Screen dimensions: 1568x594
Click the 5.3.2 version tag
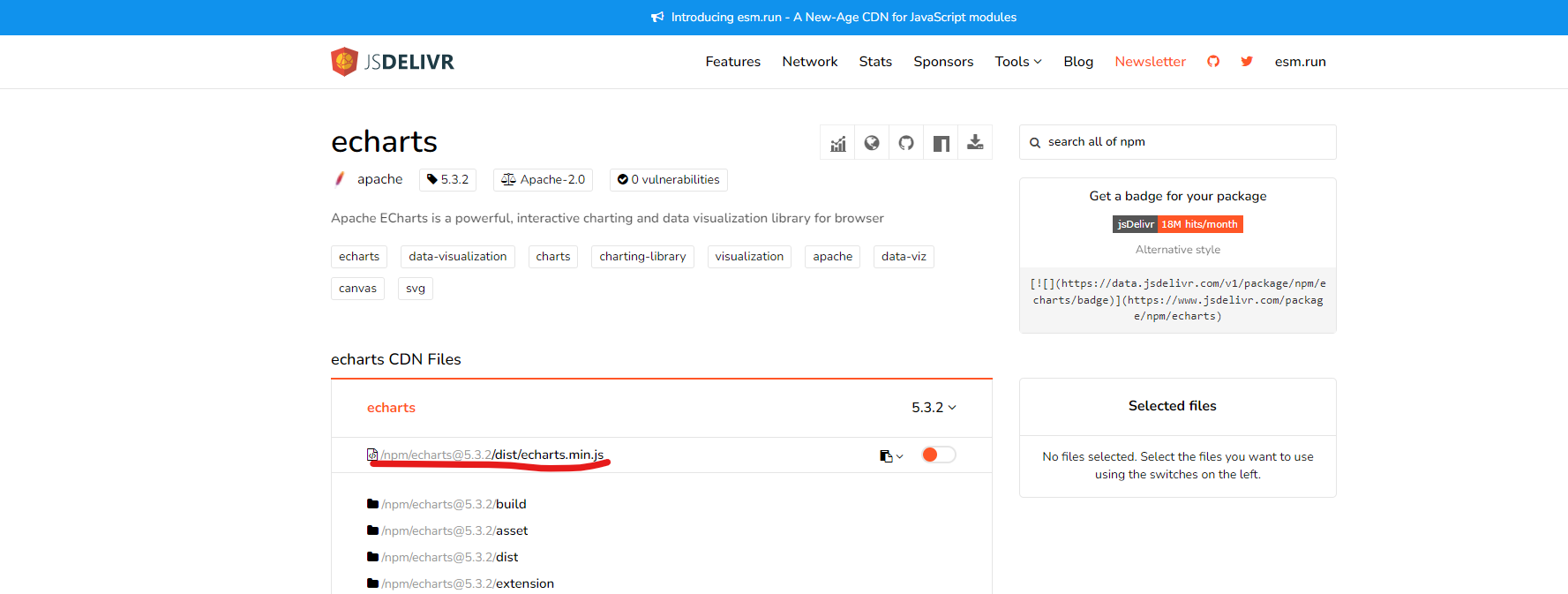(447, 180)
